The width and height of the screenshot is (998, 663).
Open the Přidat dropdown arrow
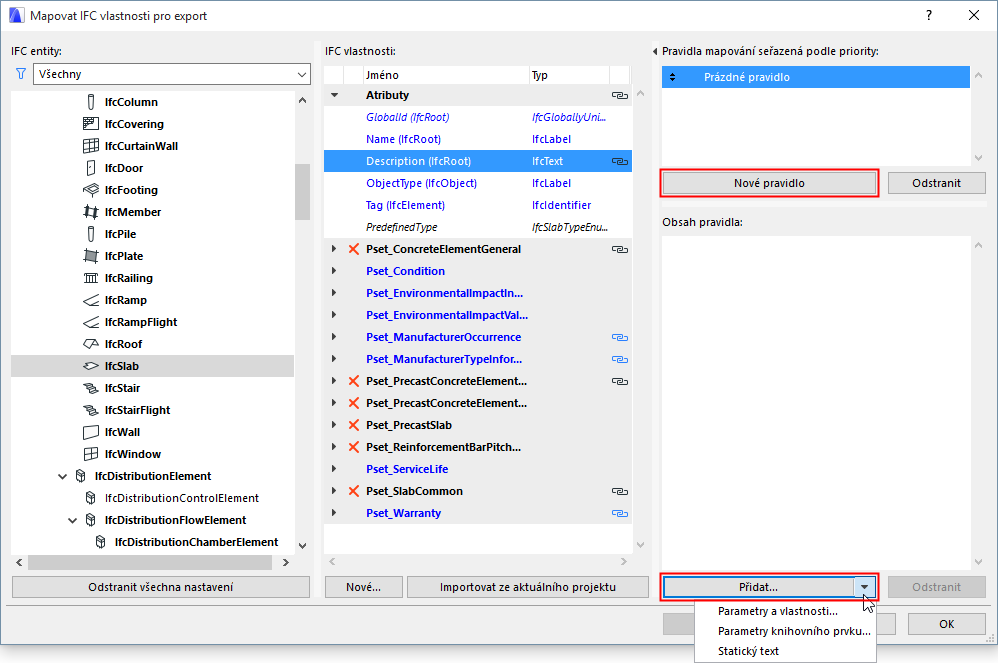(864, 587)
